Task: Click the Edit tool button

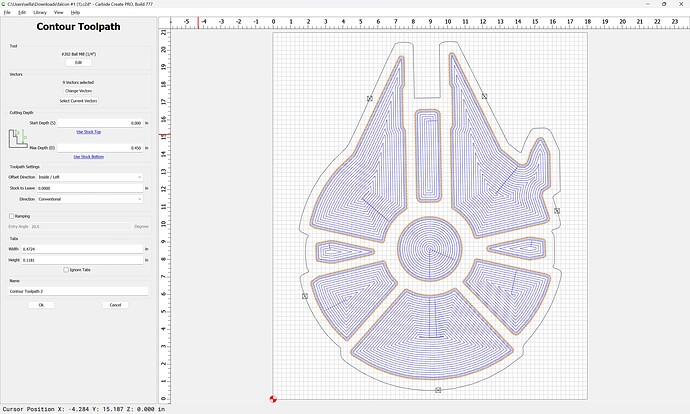Action: pos(78,62)
